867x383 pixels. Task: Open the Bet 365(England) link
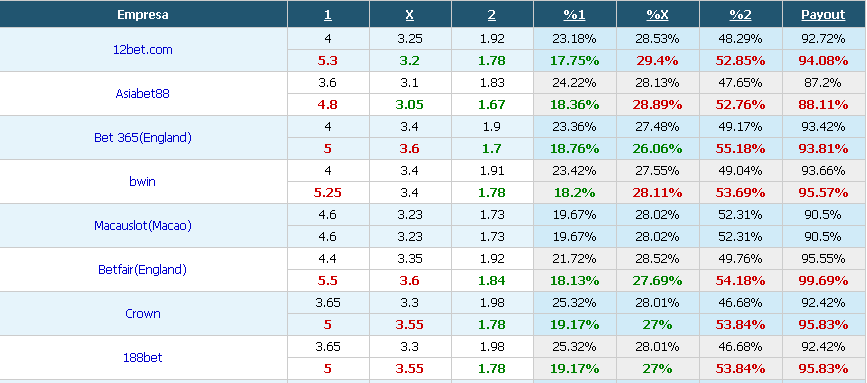pyautogui.click(x=143, y=138)
